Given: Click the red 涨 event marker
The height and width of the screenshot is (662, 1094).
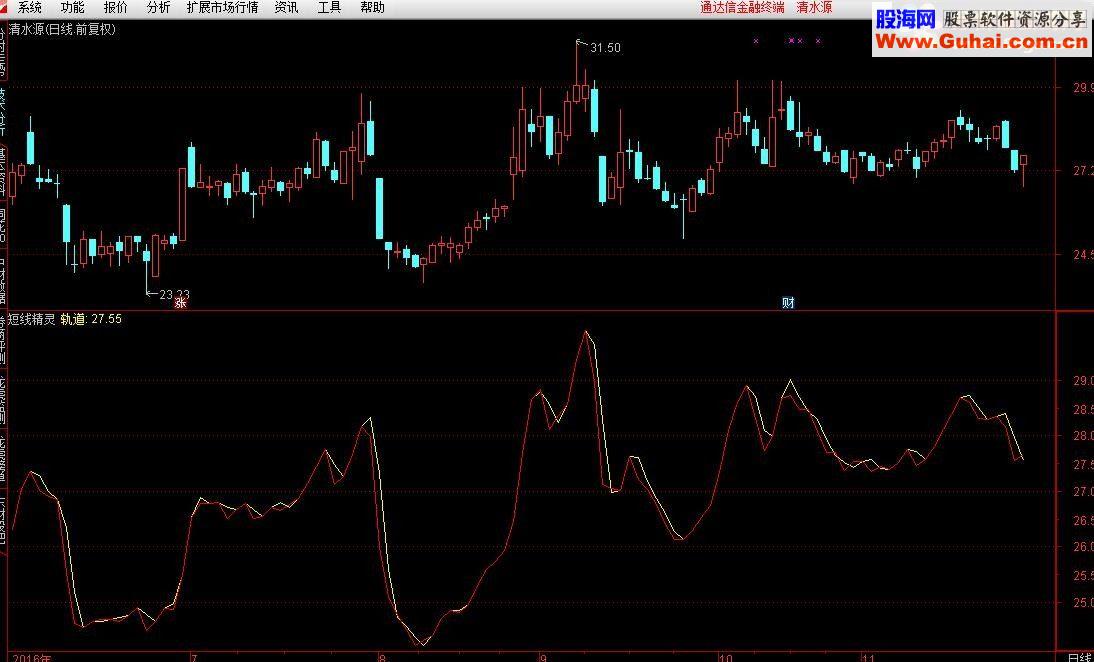Looking at the screenshot, I should coord(181,302).
